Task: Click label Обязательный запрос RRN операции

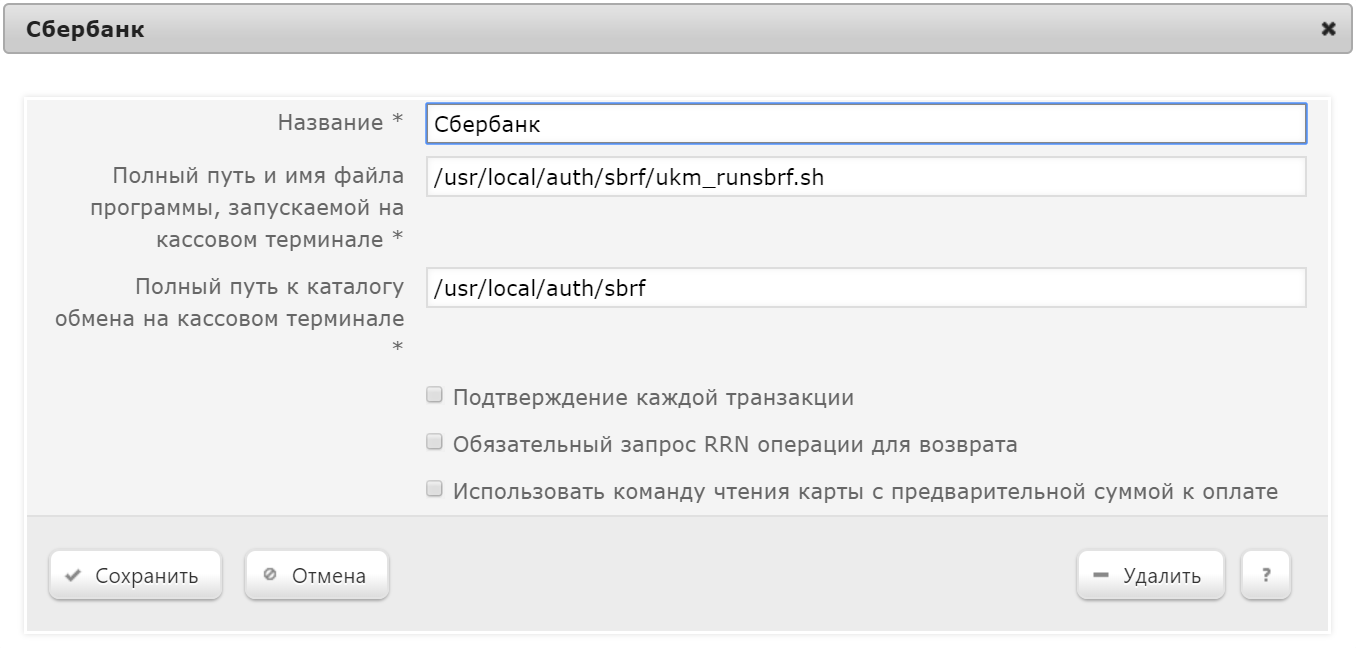Action: click(x=735, y=444)
